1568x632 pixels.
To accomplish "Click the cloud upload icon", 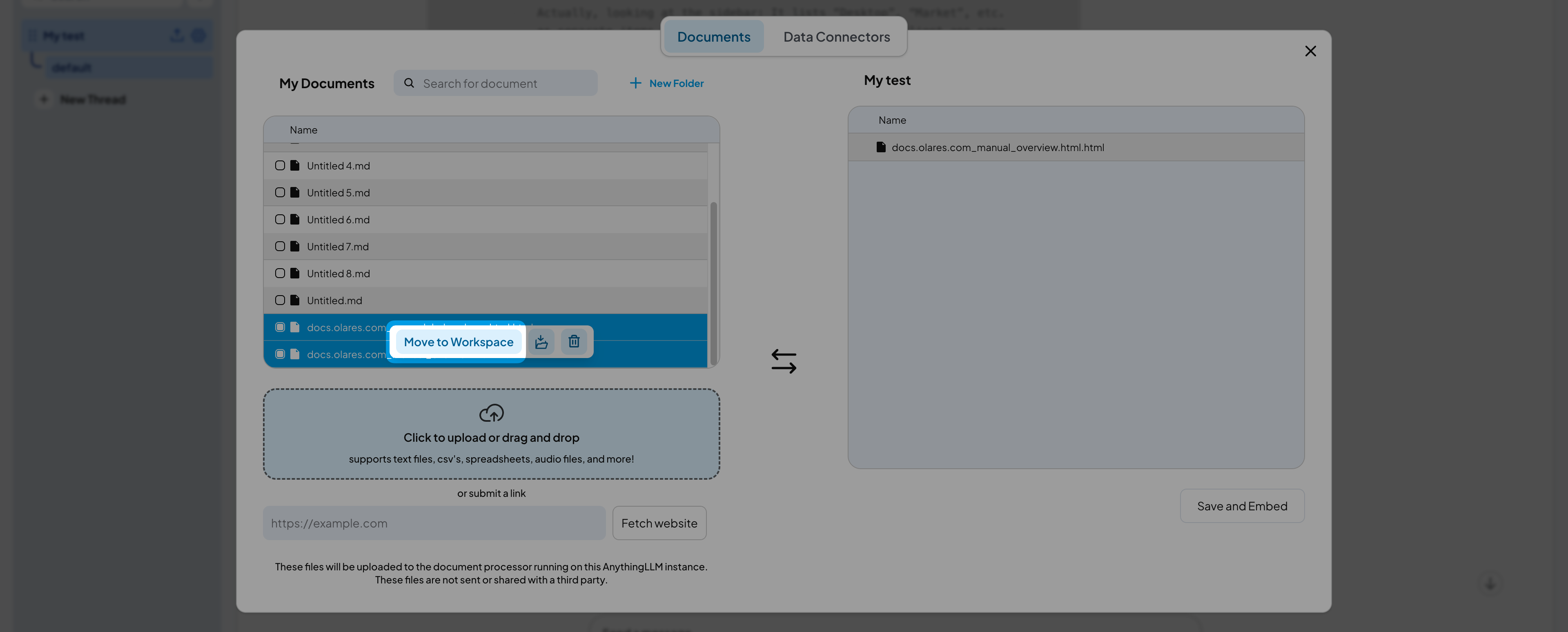I will pyautogui.click(x=491, y=414).
